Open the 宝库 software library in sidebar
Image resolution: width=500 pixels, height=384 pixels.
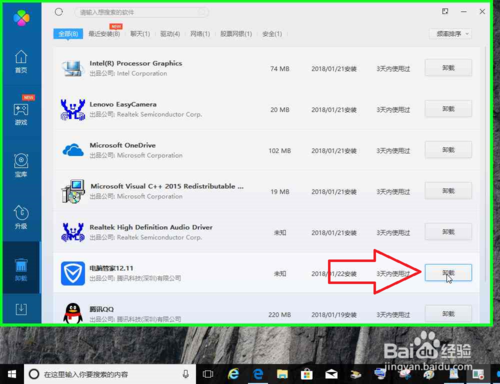pyautogui.click(x=21, y=165)
